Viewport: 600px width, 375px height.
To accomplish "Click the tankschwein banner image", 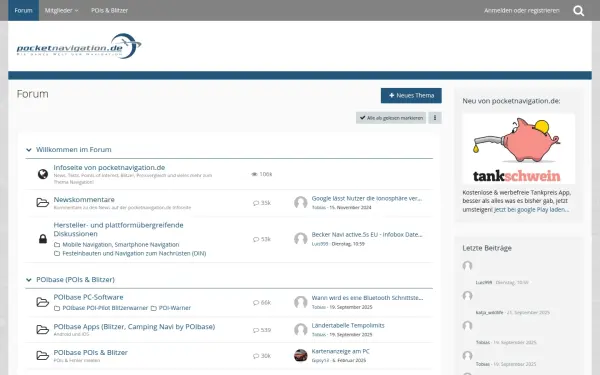I will (518, 149).
